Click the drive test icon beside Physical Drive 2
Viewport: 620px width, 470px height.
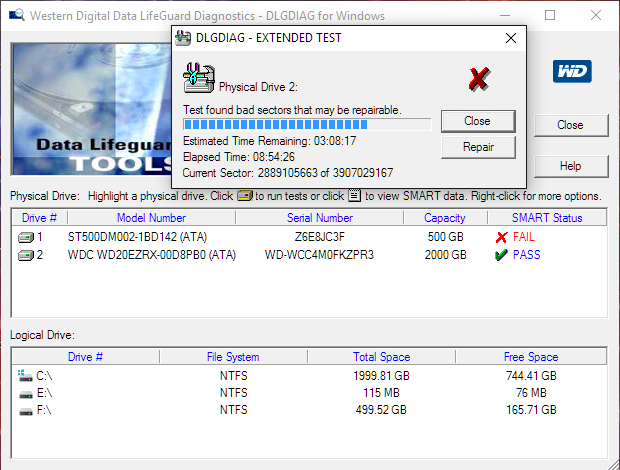[199, 78]
